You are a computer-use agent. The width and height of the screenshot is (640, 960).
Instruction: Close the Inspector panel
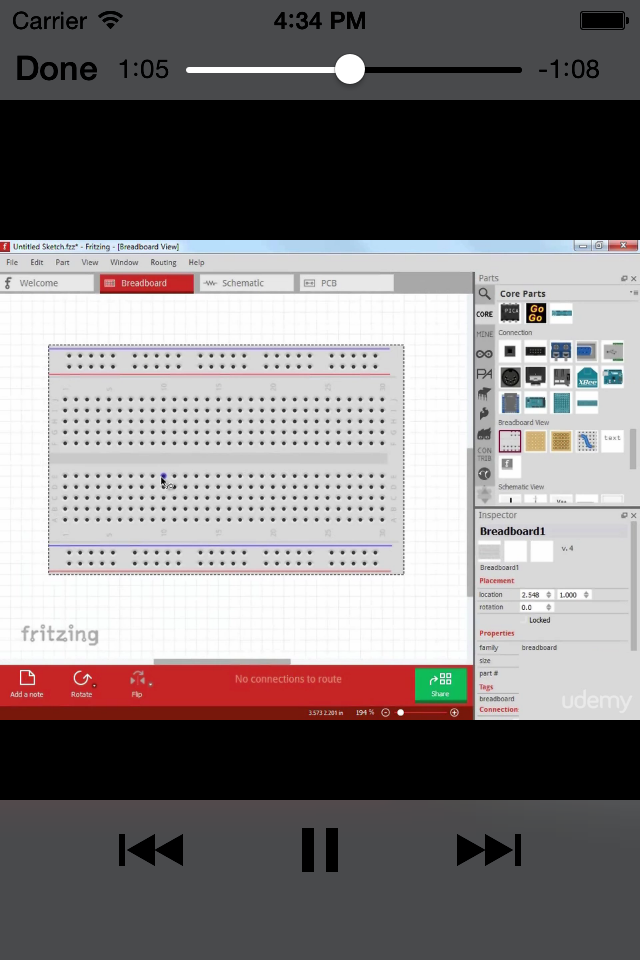tap(634, 516)
